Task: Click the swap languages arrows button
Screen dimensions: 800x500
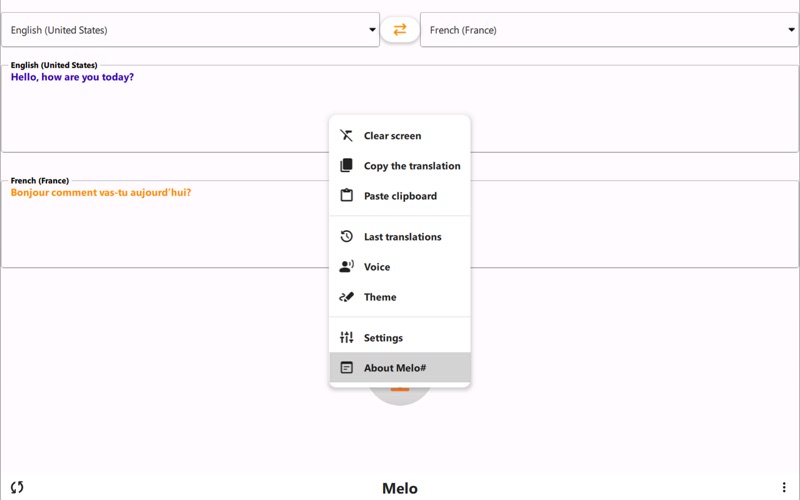Action: point(399,30)
